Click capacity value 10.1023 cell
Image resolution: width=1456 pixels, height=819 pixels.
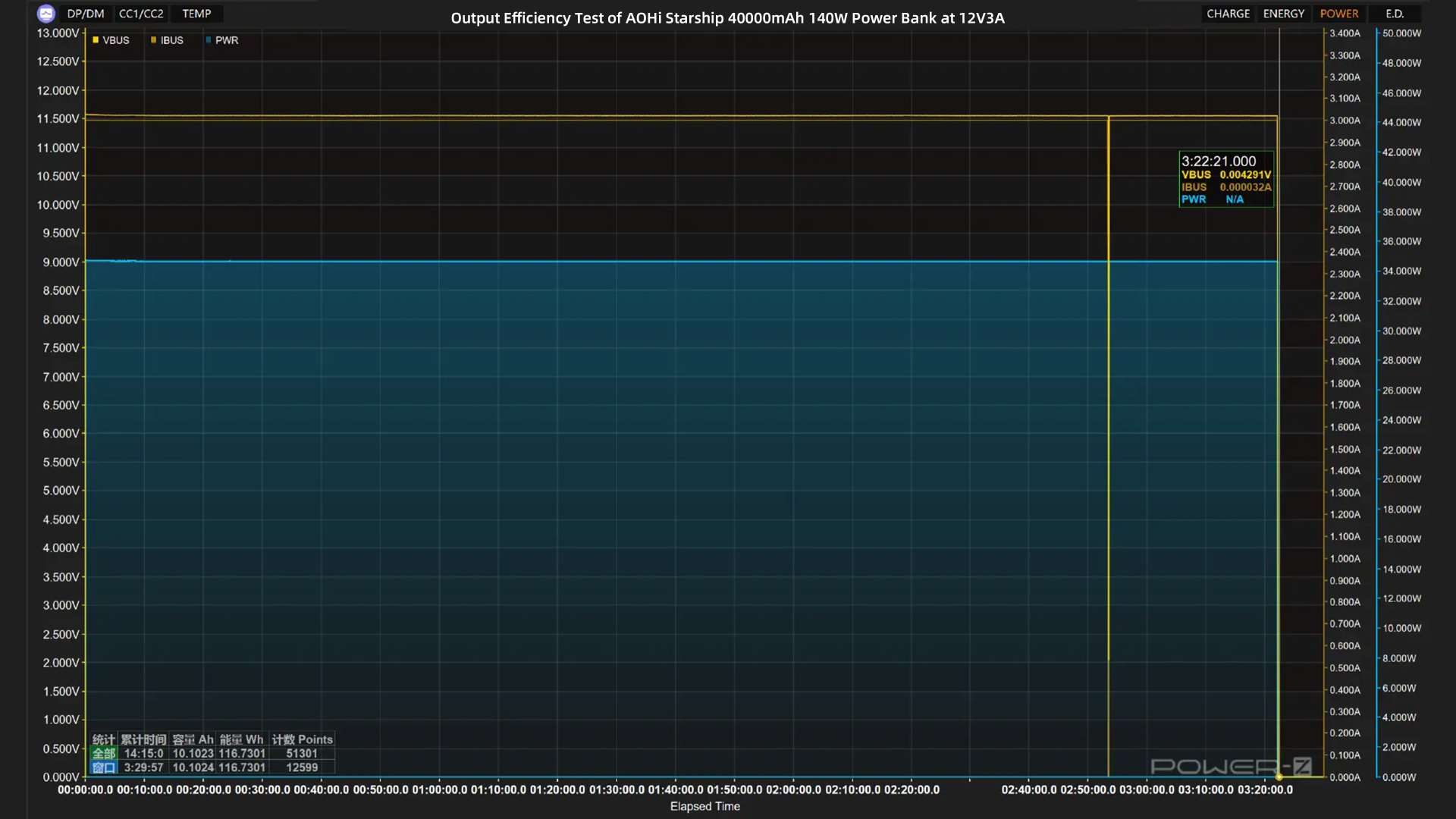click(x=193, y=754)
